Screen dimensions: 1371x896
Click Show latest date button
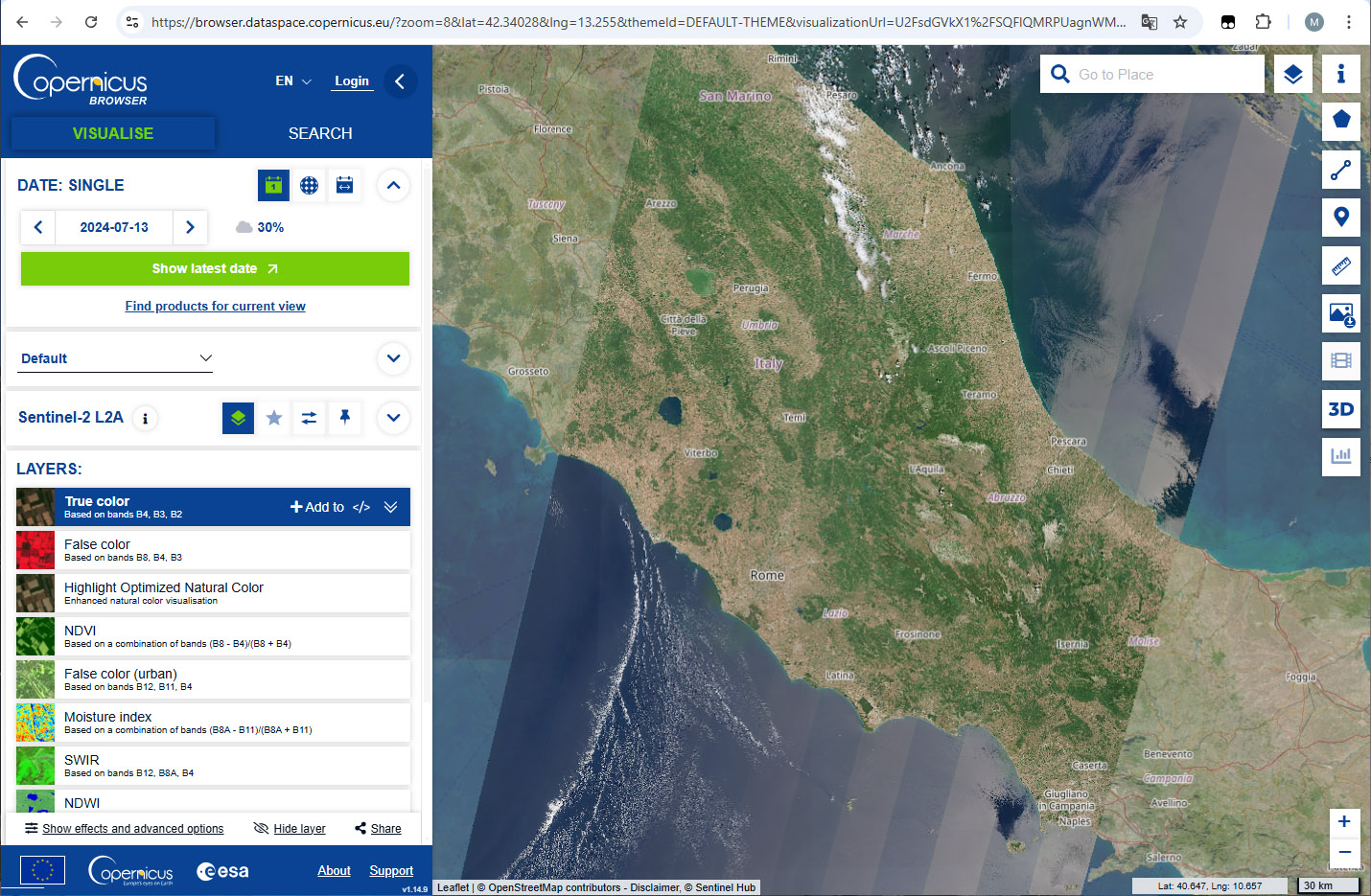[x=215, y=268]
